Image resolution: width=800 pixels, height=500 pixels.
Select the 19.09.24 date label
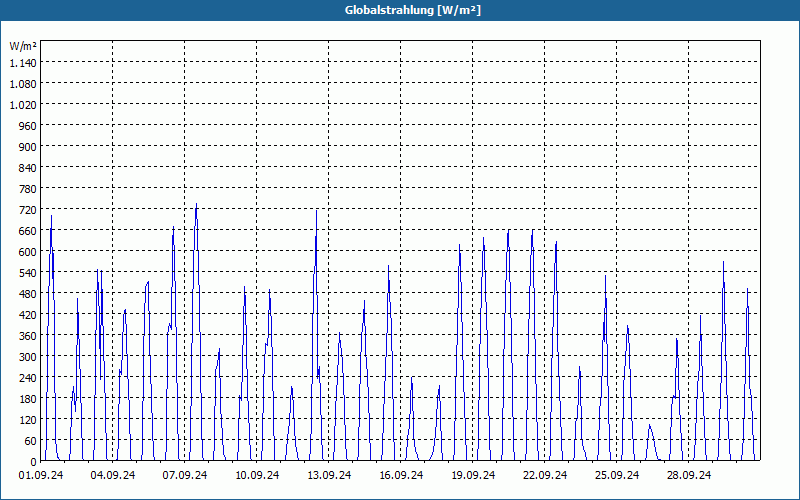(x=472, y=475)
